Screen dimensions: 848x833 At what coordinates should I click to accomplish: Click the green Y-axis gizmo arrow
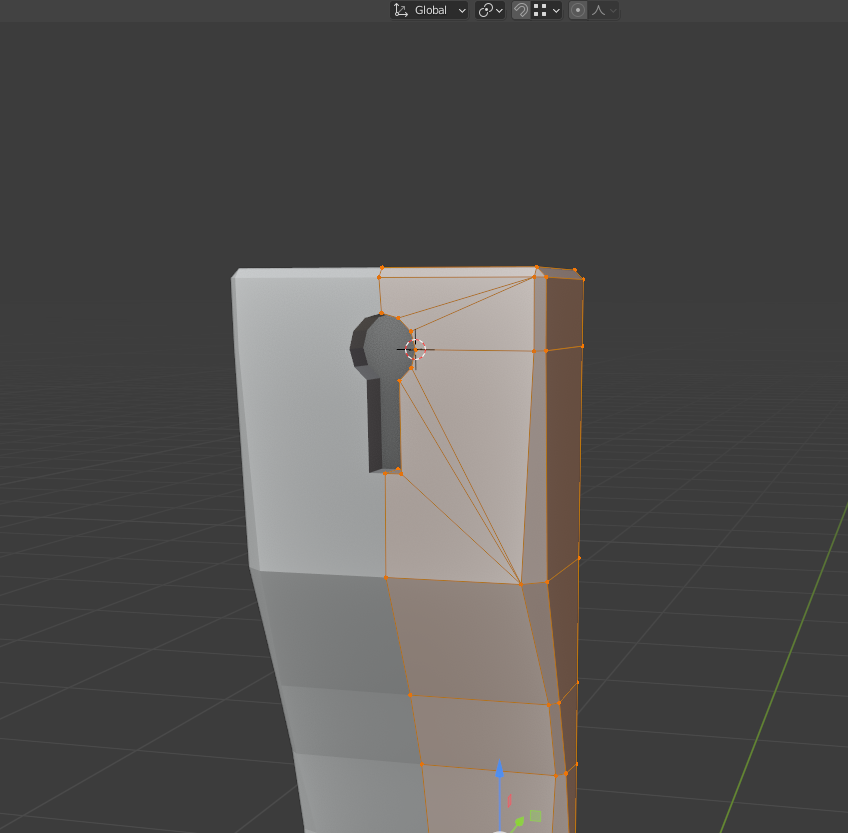click(x=519, y=820)
